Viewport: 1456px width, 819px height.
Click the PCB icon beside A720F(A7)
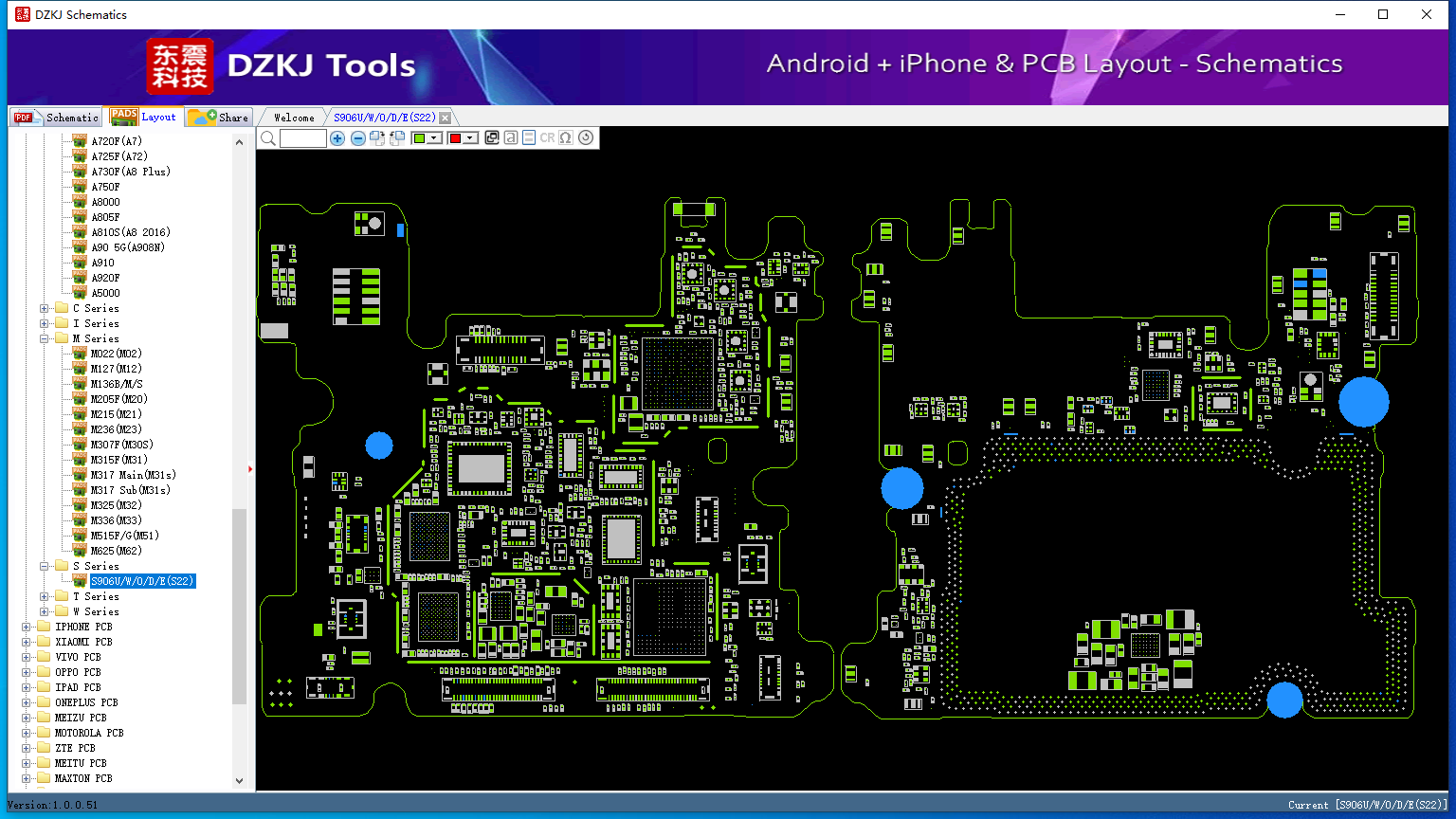click(80, 141)
